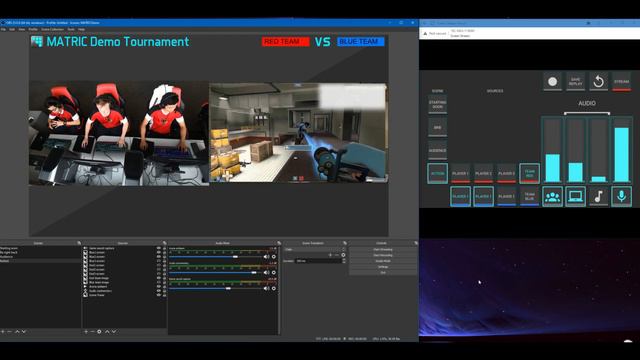Add a new scene with plus icon
Viewport: 640px width, 360px height.
[3, 331]
